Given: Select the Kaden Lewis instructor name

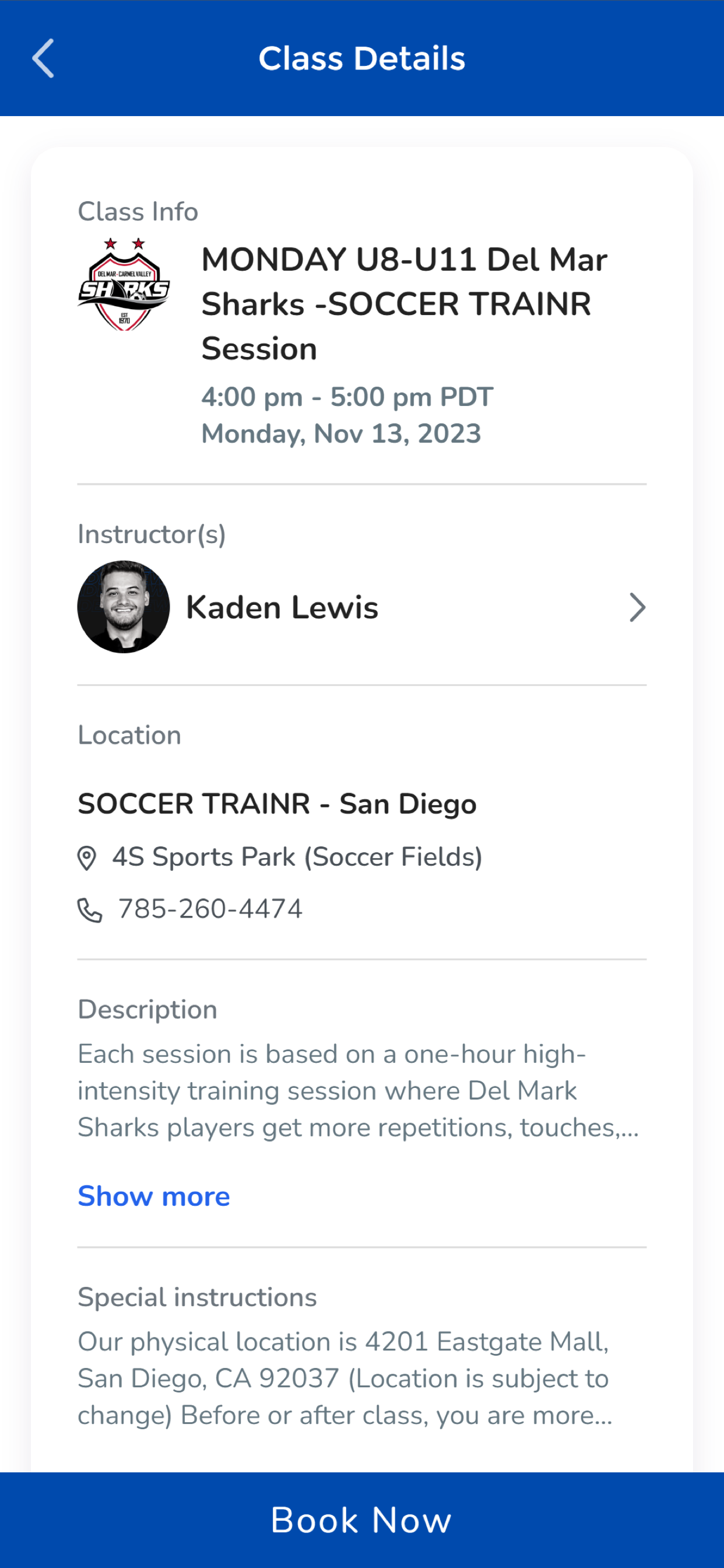Looking at the screenshot, I should (282, 607).
